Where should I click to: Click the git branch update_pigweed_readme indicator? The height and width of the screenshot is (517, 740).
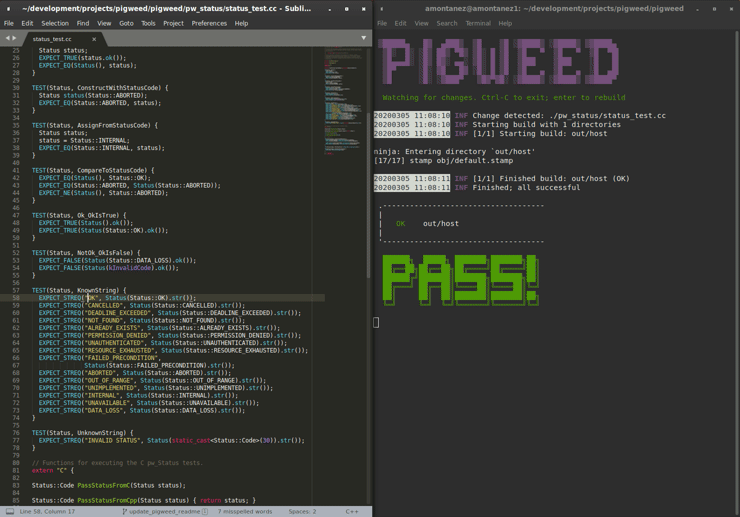163,511
